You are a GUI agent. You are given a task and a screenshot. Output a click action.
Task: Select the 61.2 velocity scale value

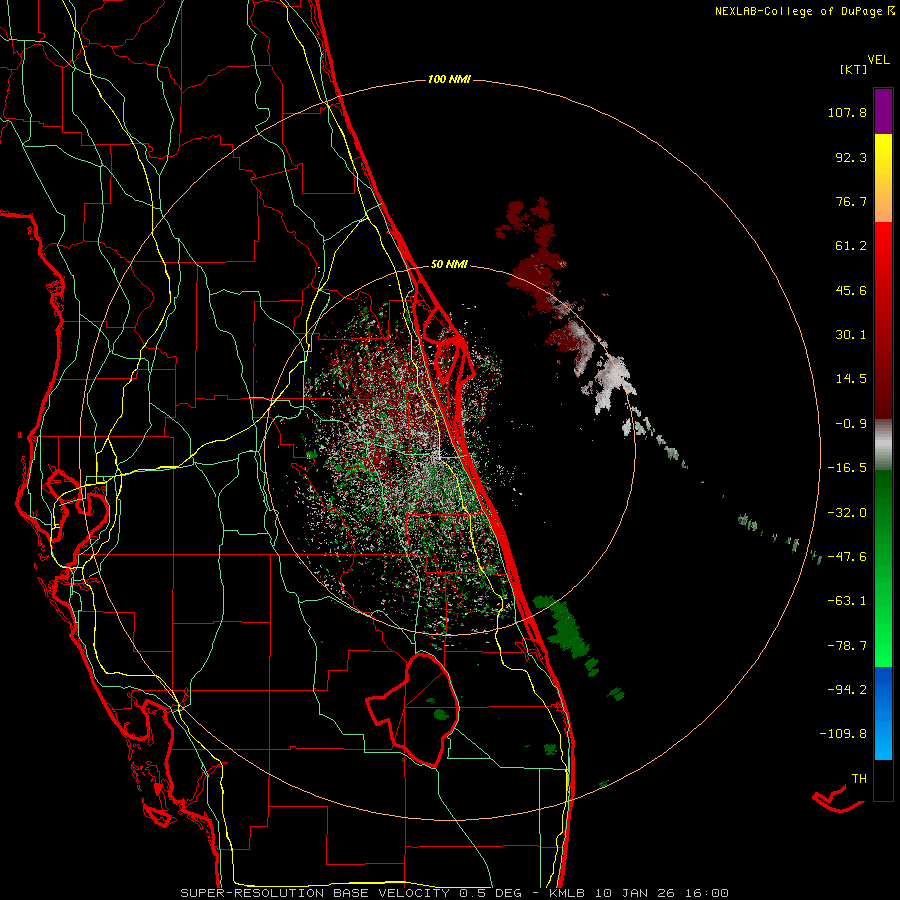coord(851,246)
